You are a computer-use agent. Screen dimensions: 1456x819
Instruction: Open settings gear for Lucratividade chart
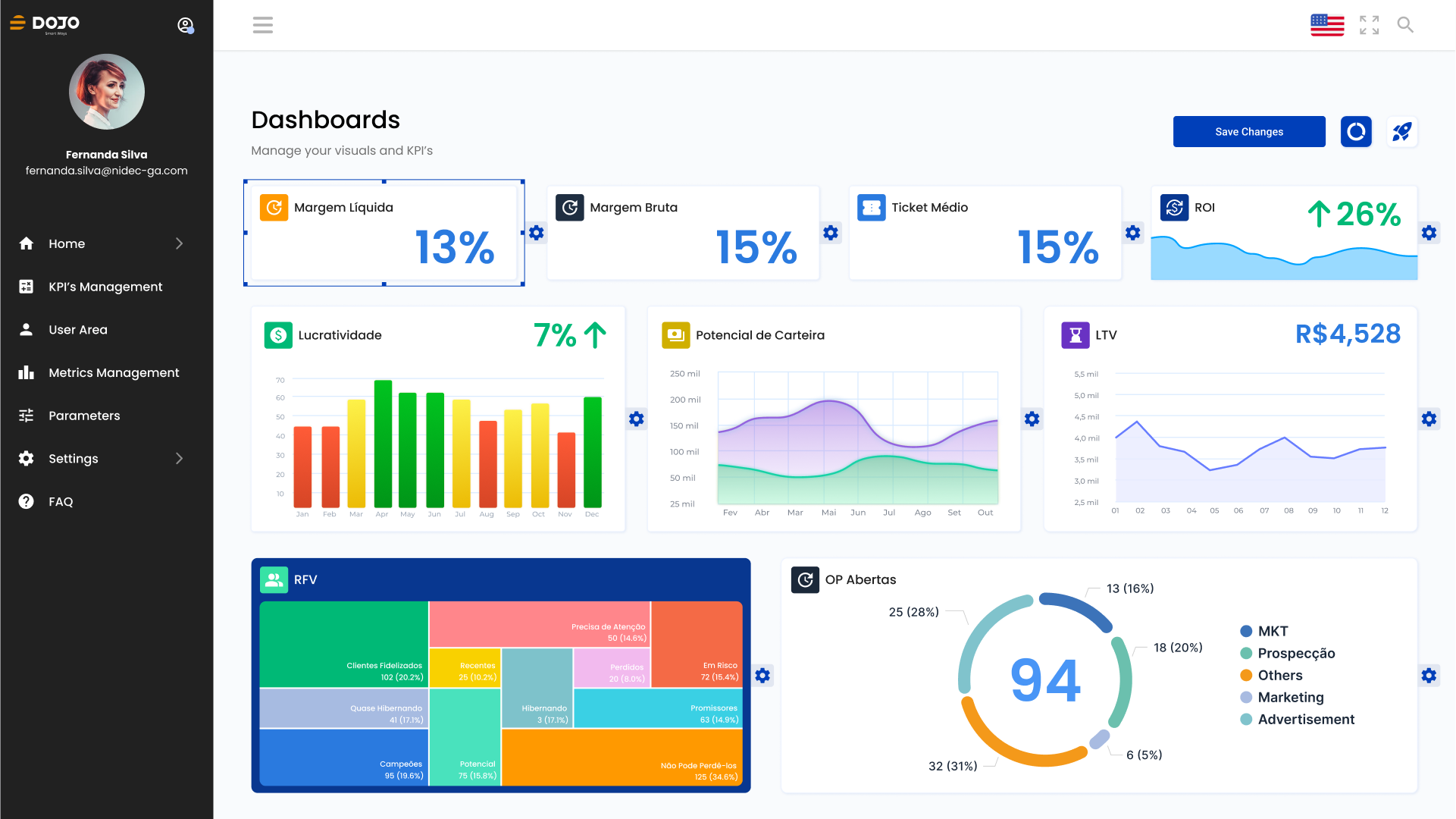tap(637, 419)
